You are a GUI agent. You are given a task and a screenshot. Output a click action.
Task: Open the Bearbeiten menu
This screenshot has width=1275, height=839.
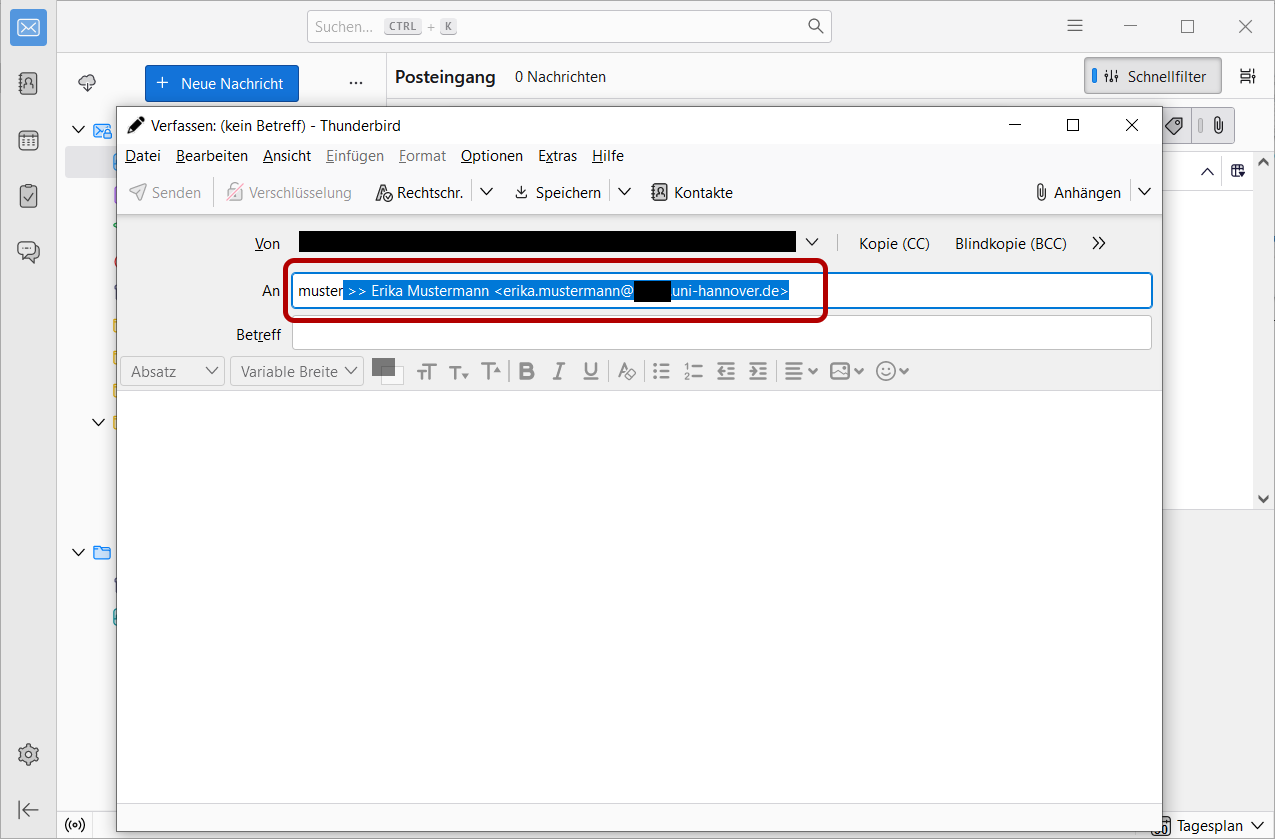(212, 156)
